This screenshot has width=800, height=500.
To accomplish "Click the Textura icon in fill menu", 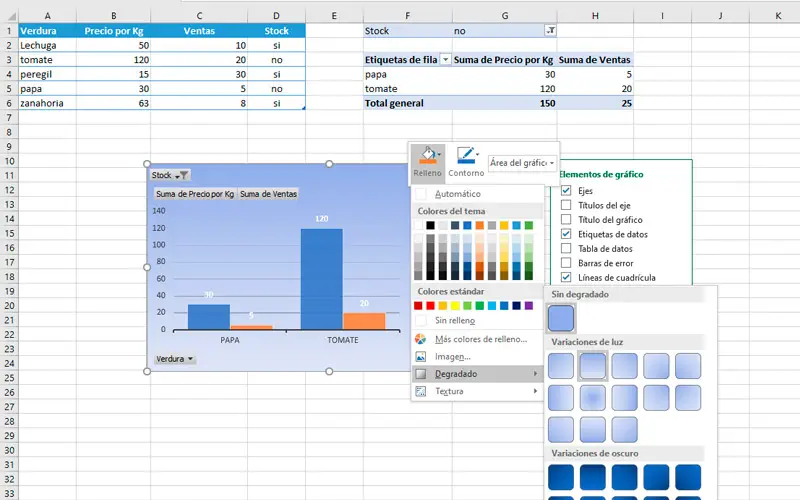I will click(420, 391).
